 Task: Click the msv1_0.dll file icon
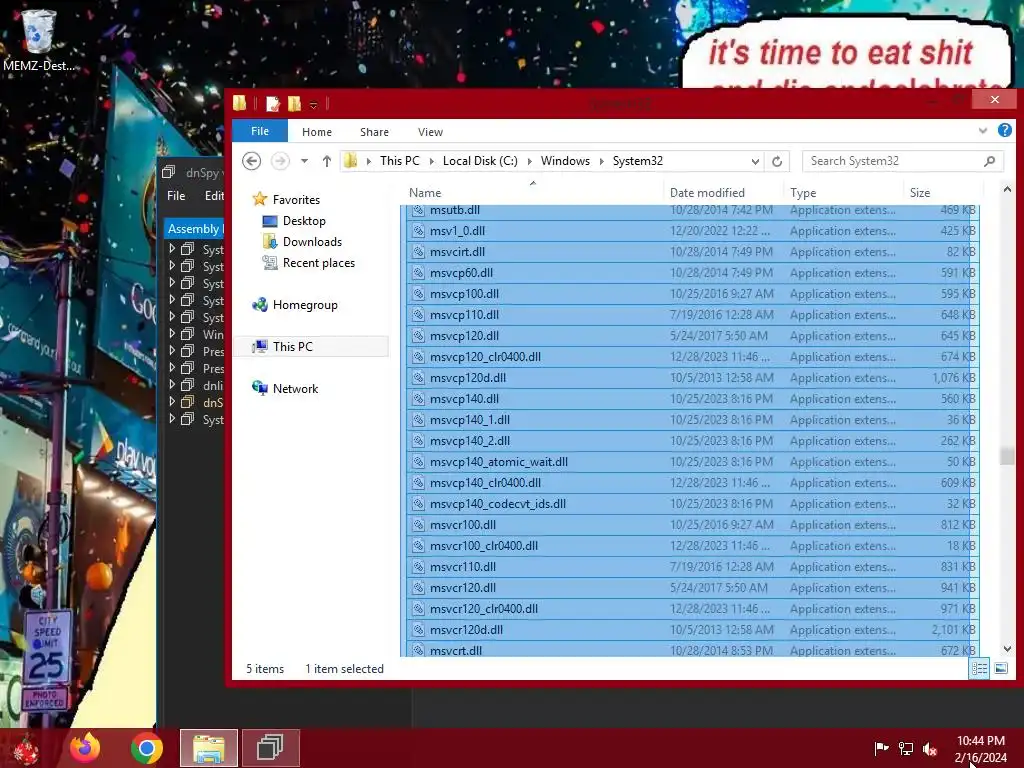[x=418, y=231]
